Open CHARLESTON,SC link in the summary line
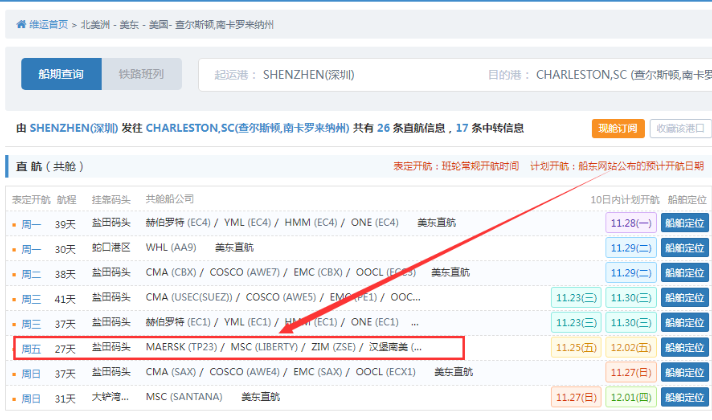This screenshot has height=420, width=712. [247, 128]
